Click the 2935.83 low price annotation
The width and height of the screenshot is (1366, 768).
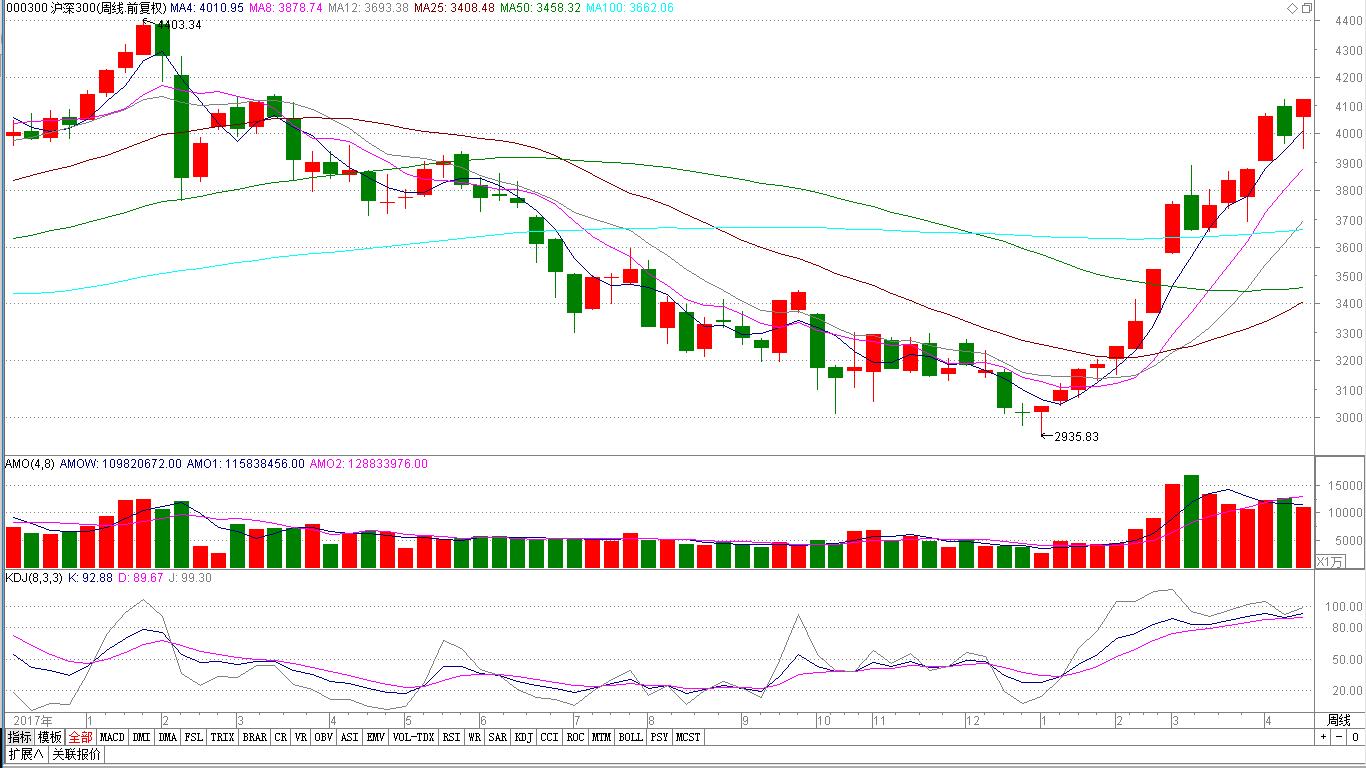(x=1077, y=436)
